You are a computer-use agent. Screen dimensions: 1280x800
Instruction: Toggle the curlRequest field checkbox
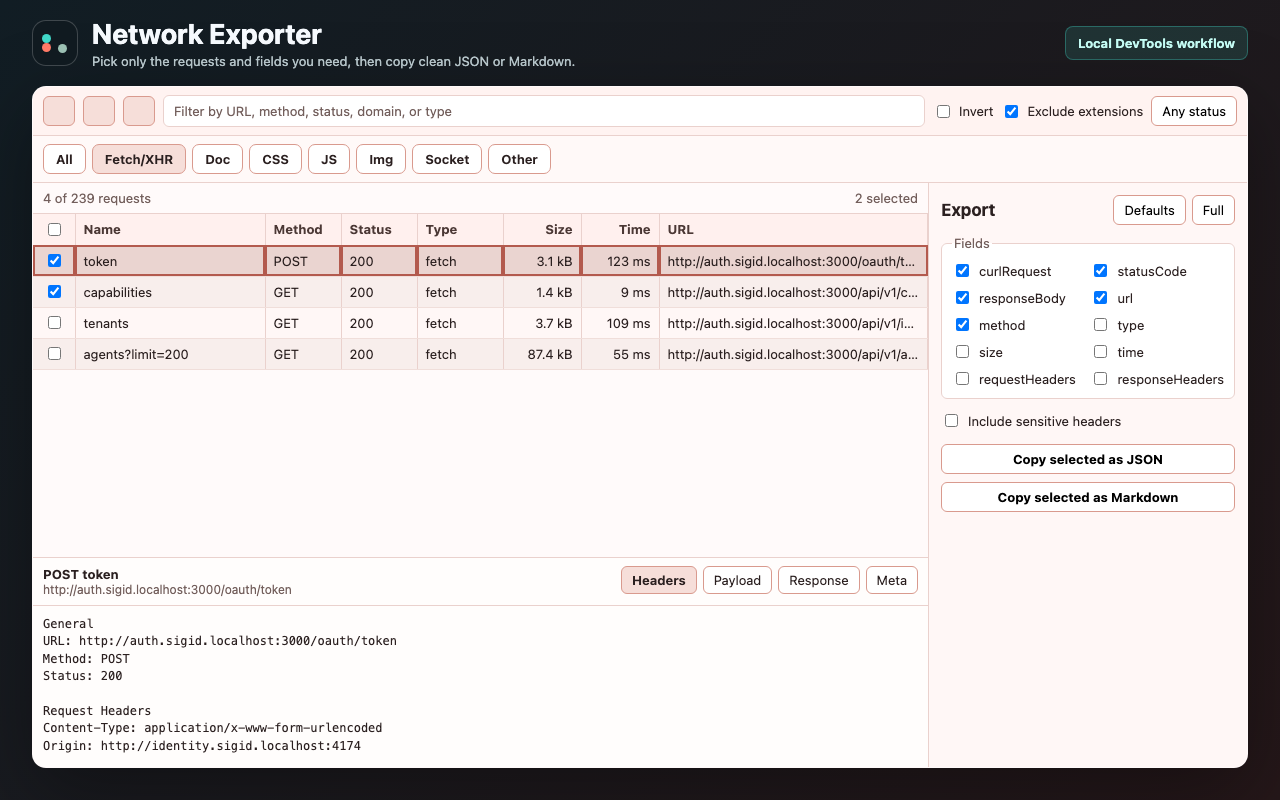coord(962,270)
